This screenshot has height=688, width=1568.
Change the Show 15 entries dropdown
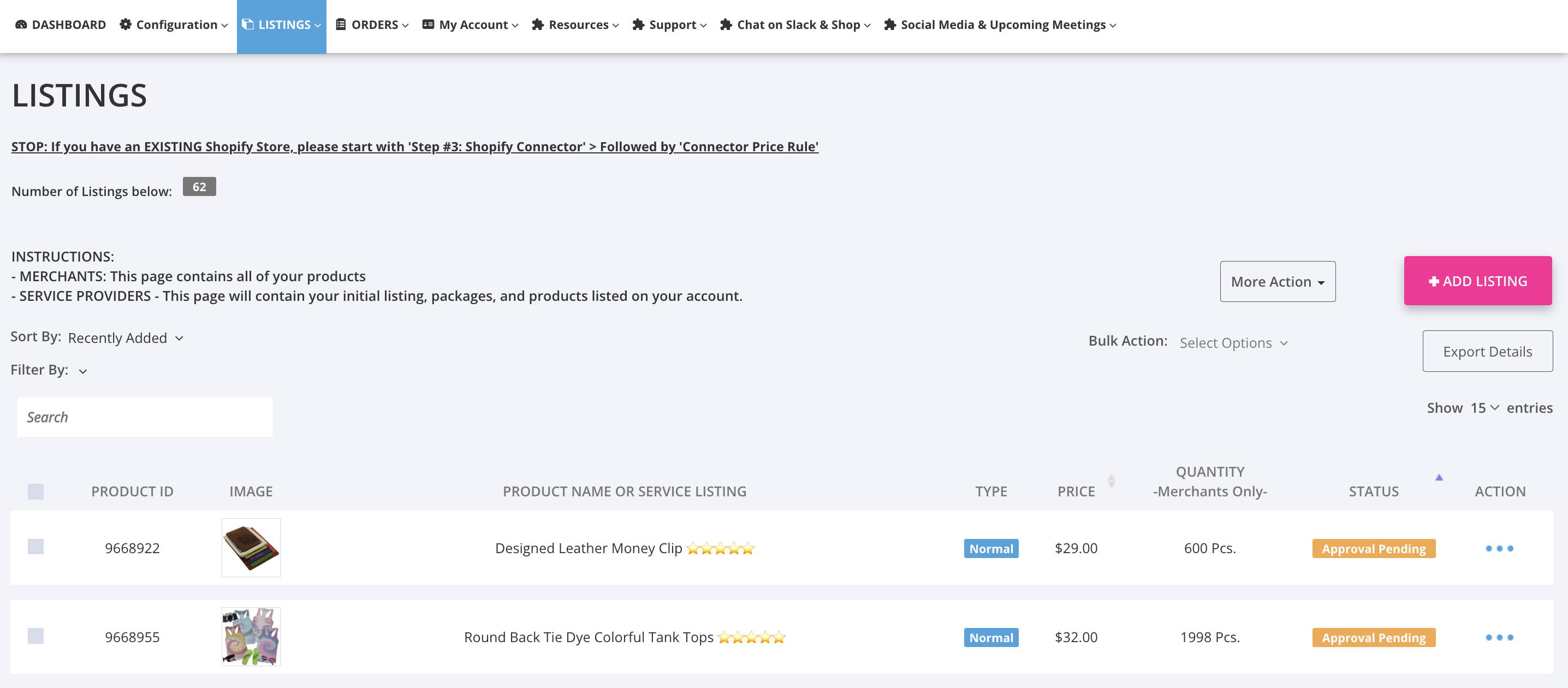[x=1484, y=407]
